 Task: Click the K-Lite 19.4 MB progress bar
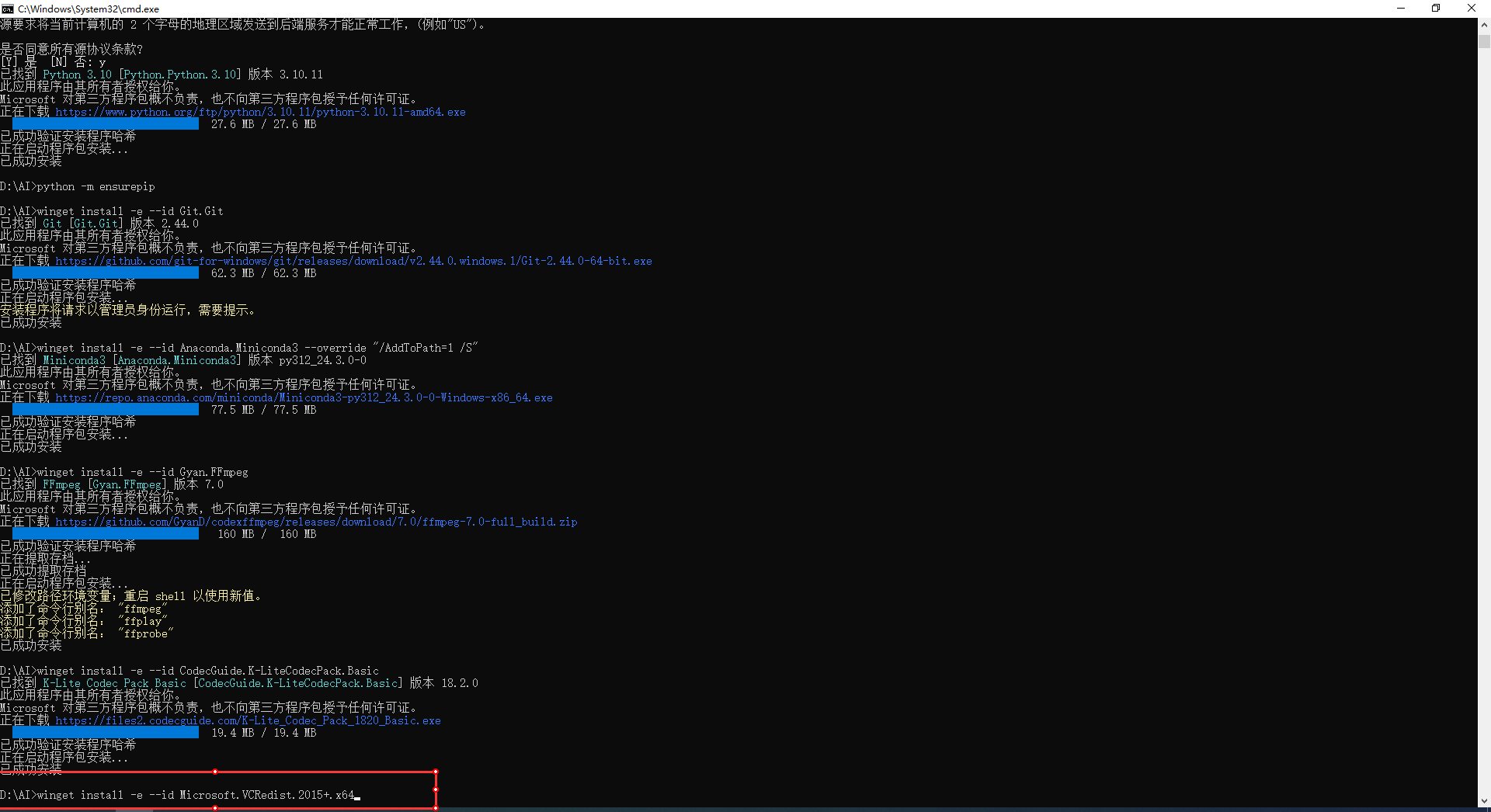106,733
